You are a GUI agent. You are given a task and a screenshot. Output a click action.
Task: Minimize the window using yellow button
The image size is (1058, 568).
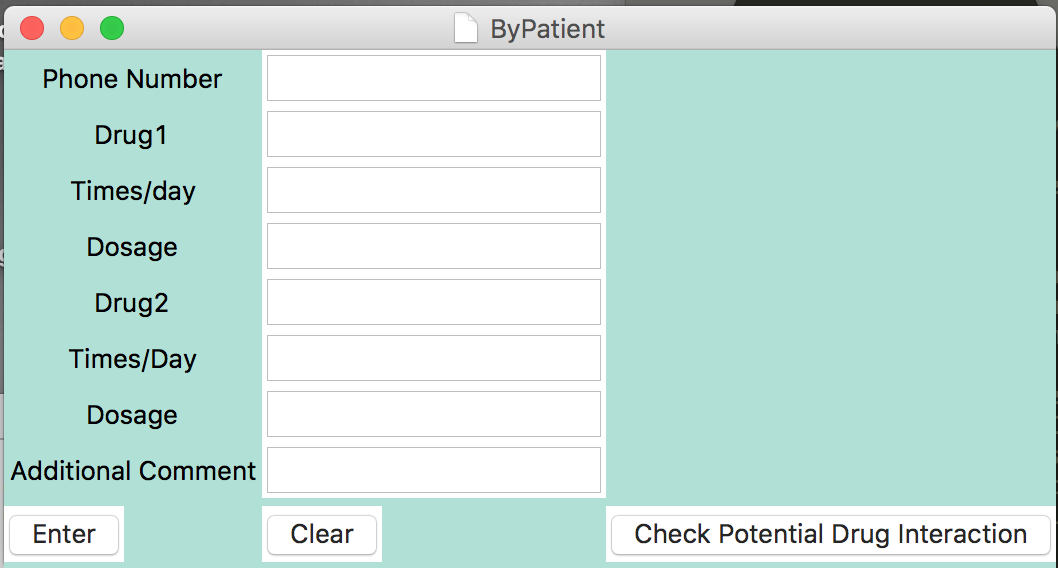pos(72,28)
